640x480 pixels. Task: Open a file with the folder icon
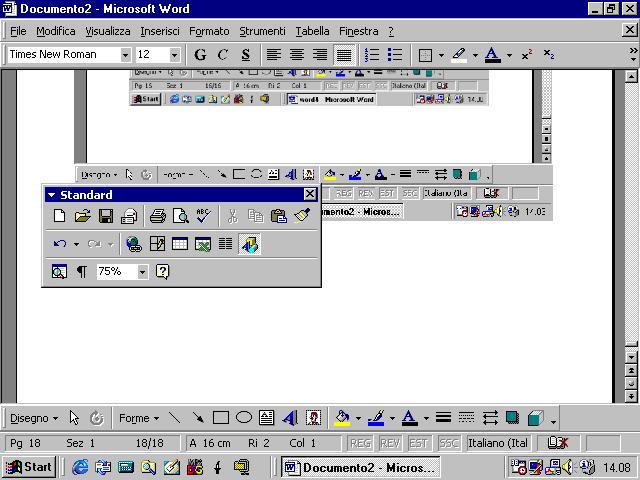click(83, 216)
